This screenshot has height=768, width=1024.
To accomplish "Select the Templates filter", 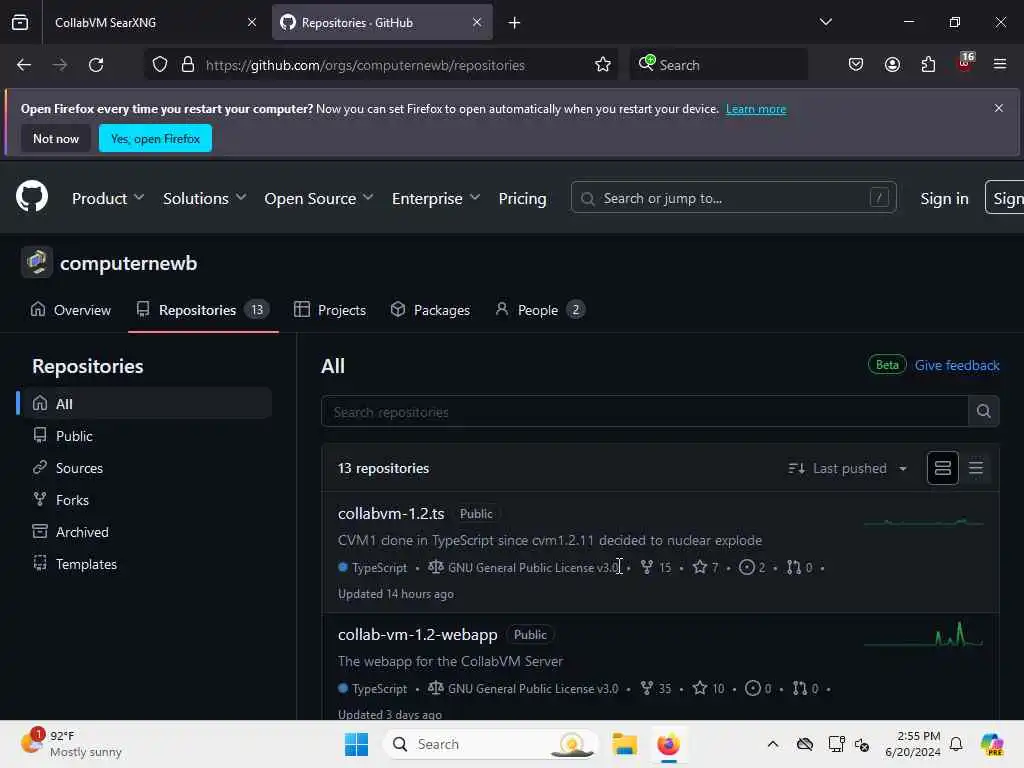I will tap(147, 564).
